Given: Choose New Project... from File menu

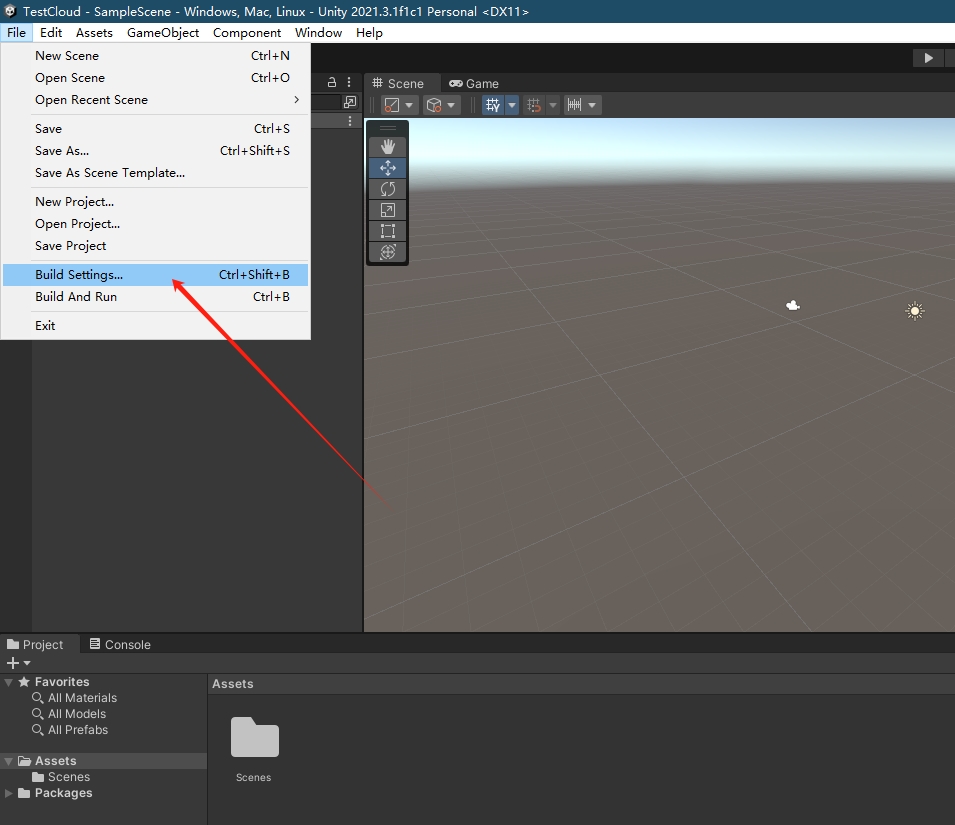Looking at the screenshot, I should coord(155,202).
